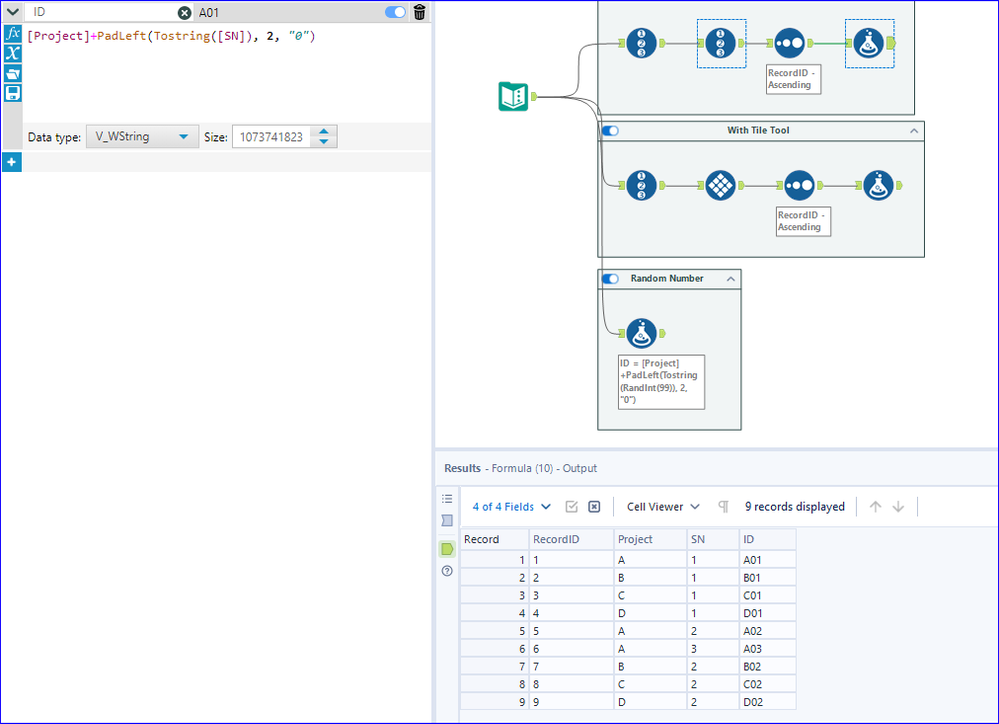The width and height of the screenshot is (999, 724).
Task: Click the ID output column name field
Action: (102, 12)
